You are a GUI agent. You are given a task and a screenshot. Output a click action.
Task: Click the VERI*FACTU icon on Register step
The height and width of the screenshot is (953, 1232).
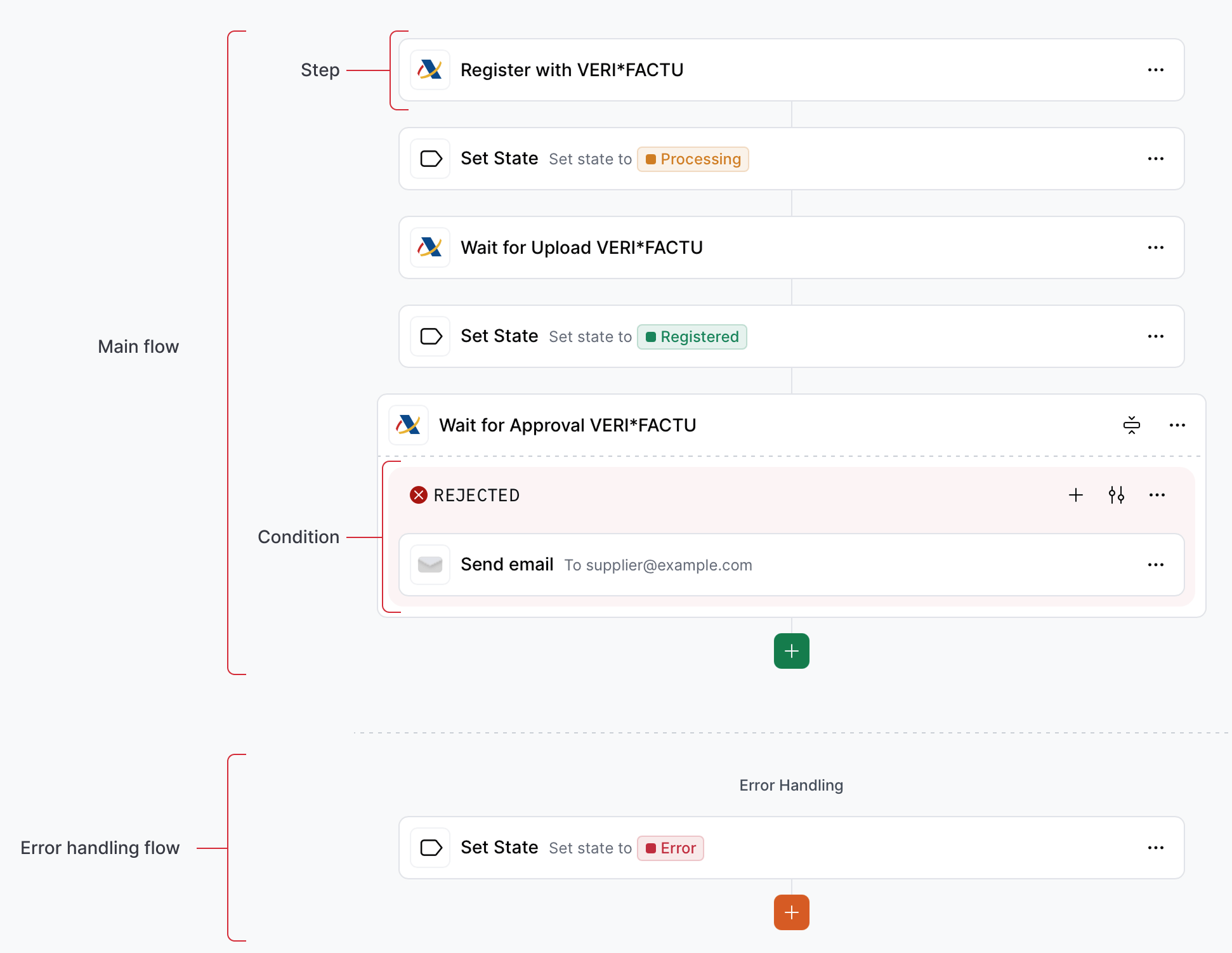coord(430,70)
